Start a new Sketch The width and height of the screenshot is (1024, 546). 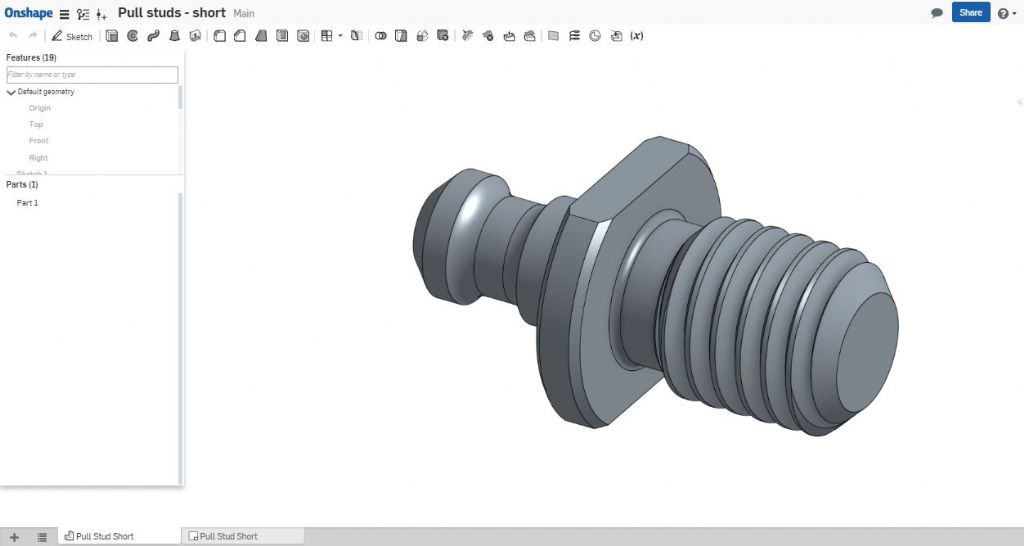click(x=72, y=36)
